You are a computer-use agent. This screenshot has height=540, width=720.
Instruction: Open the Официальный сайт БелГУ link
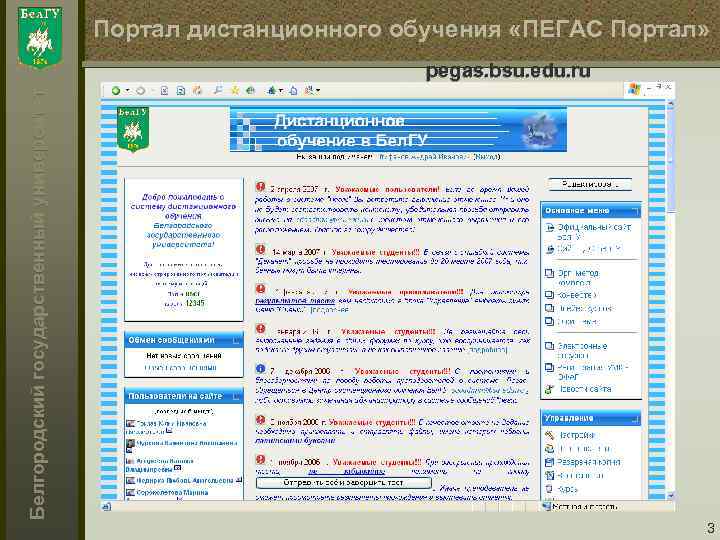click(593, 231)
